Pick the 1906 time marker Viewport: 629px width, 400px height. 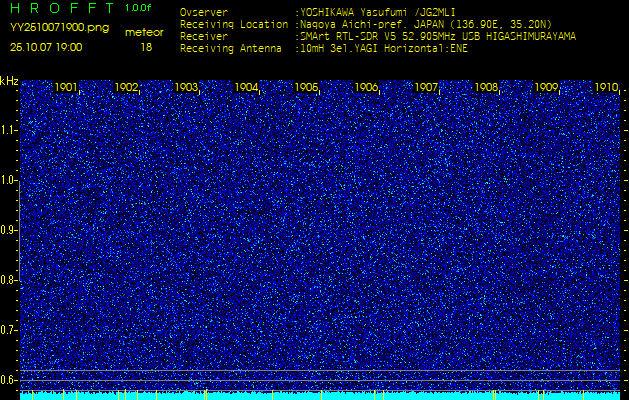click(x=366, y=87)
